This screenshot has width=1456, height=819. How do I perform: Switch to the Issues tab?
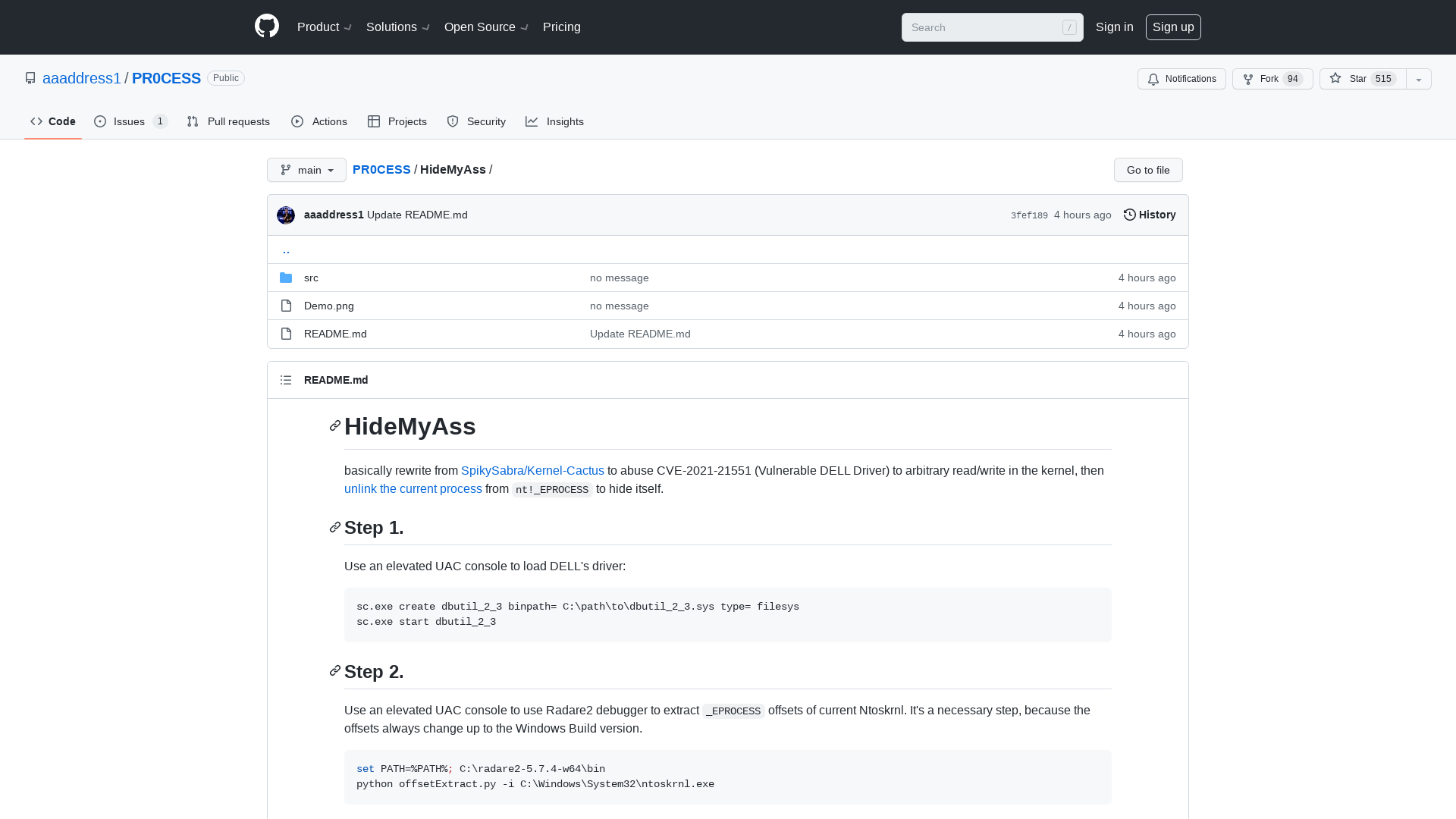click(129, 121)
